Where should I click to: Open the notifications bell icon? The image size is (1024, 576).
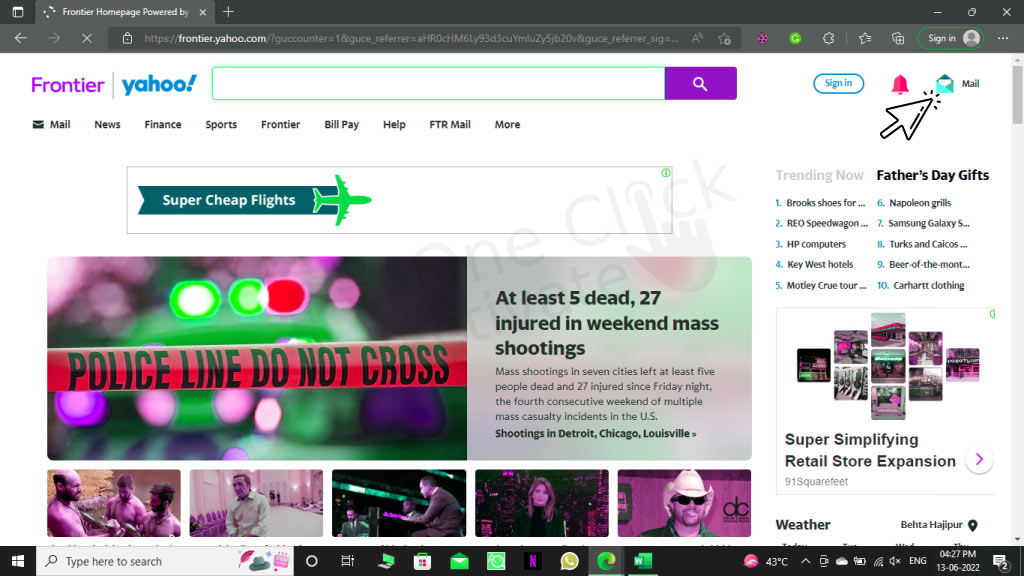(x=900, y=84)
